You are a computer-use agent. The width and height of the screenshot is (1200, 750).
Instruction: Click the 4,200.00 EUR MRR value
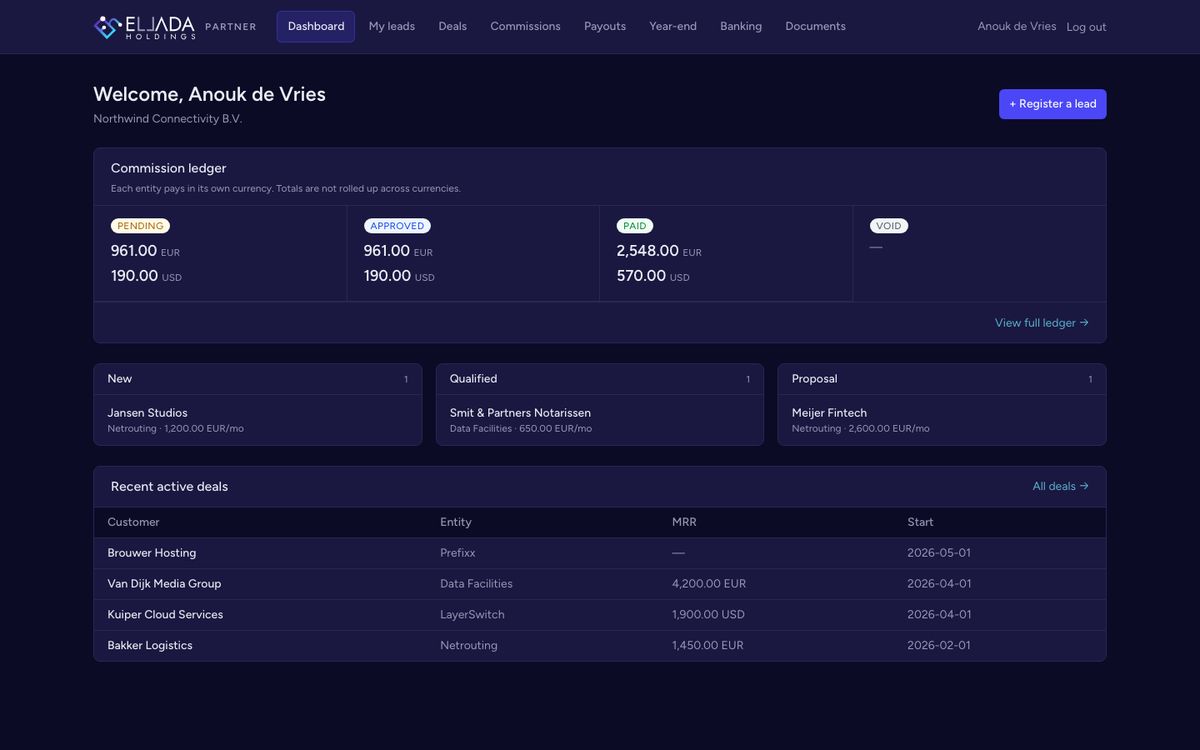coord(709,584)
